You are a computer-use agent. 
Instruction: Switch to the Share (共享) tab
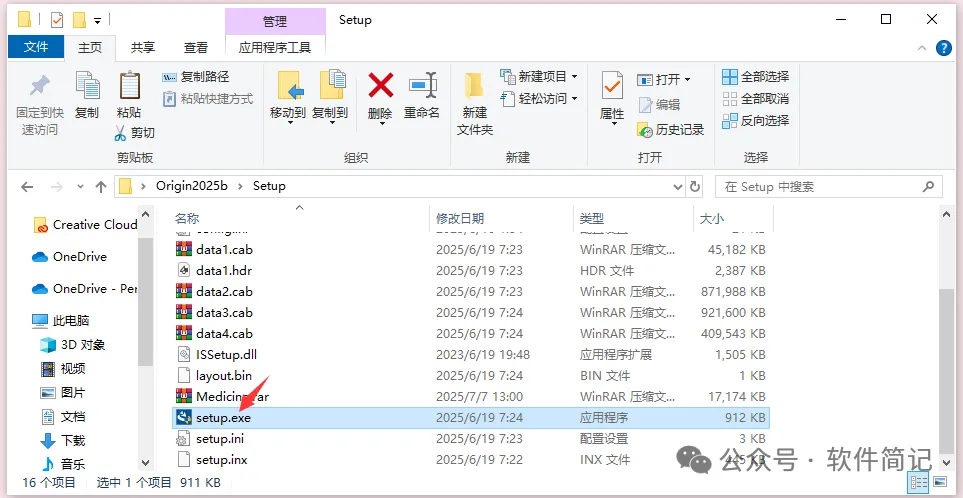click(x=143, y=47)
